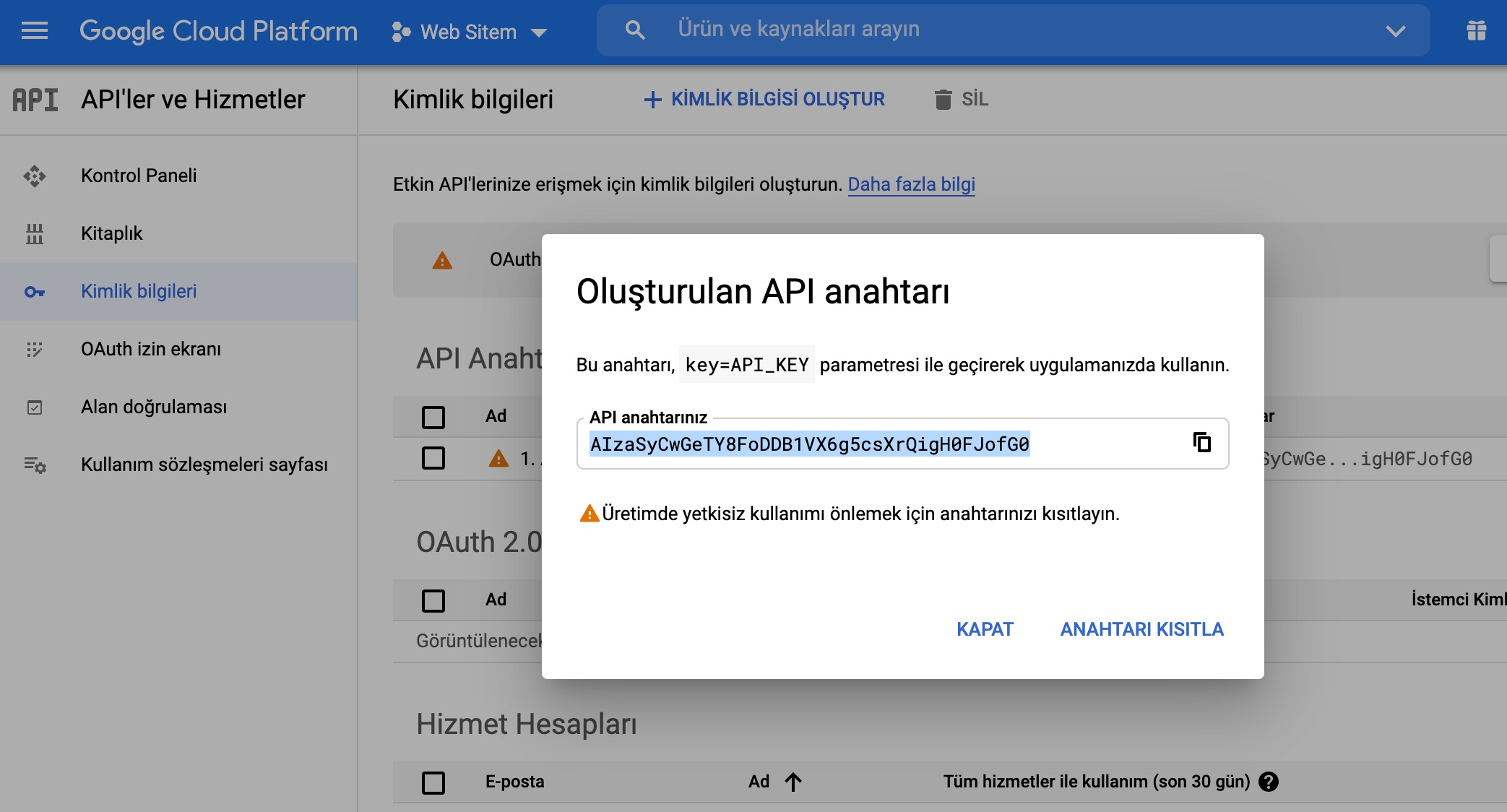Click the API logo icon in the sidebar header

pos(35,99)
